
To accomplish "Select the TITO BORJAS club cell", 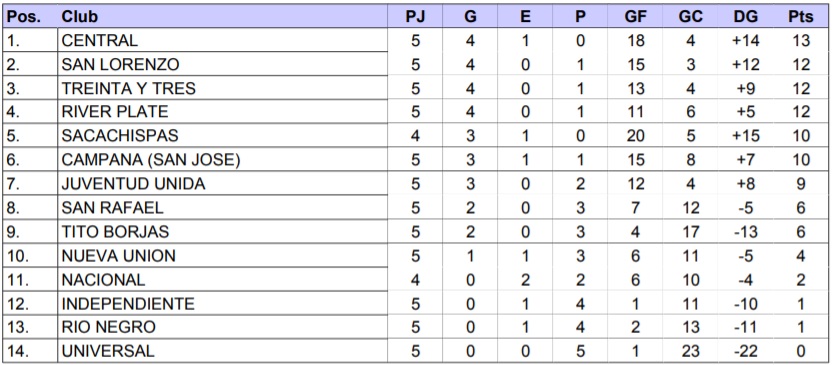I will pyautogui.click(x=222, y=232).
